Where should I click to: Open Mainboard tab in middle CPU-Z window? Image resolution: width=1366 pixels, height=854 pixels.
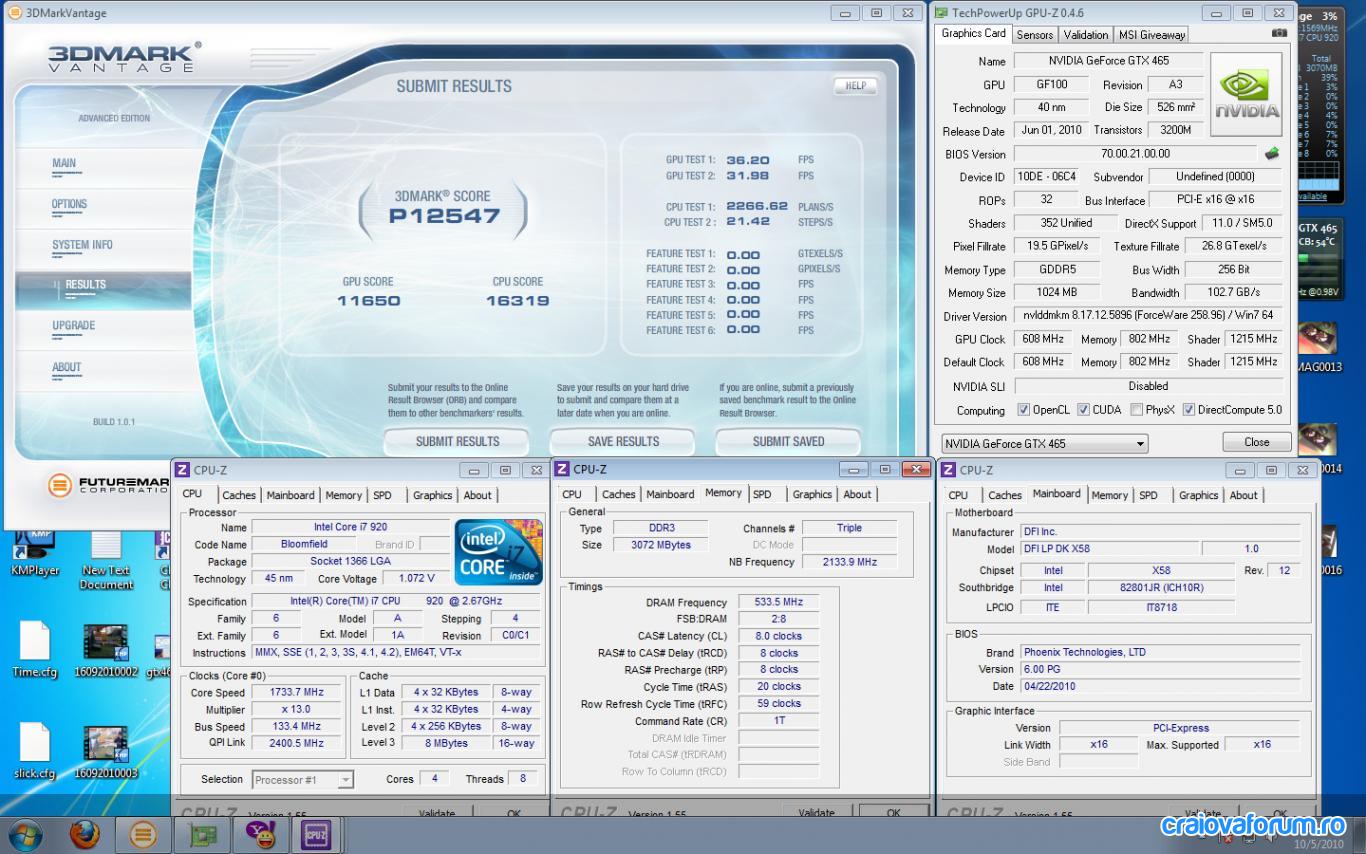[x=670, y=494]
